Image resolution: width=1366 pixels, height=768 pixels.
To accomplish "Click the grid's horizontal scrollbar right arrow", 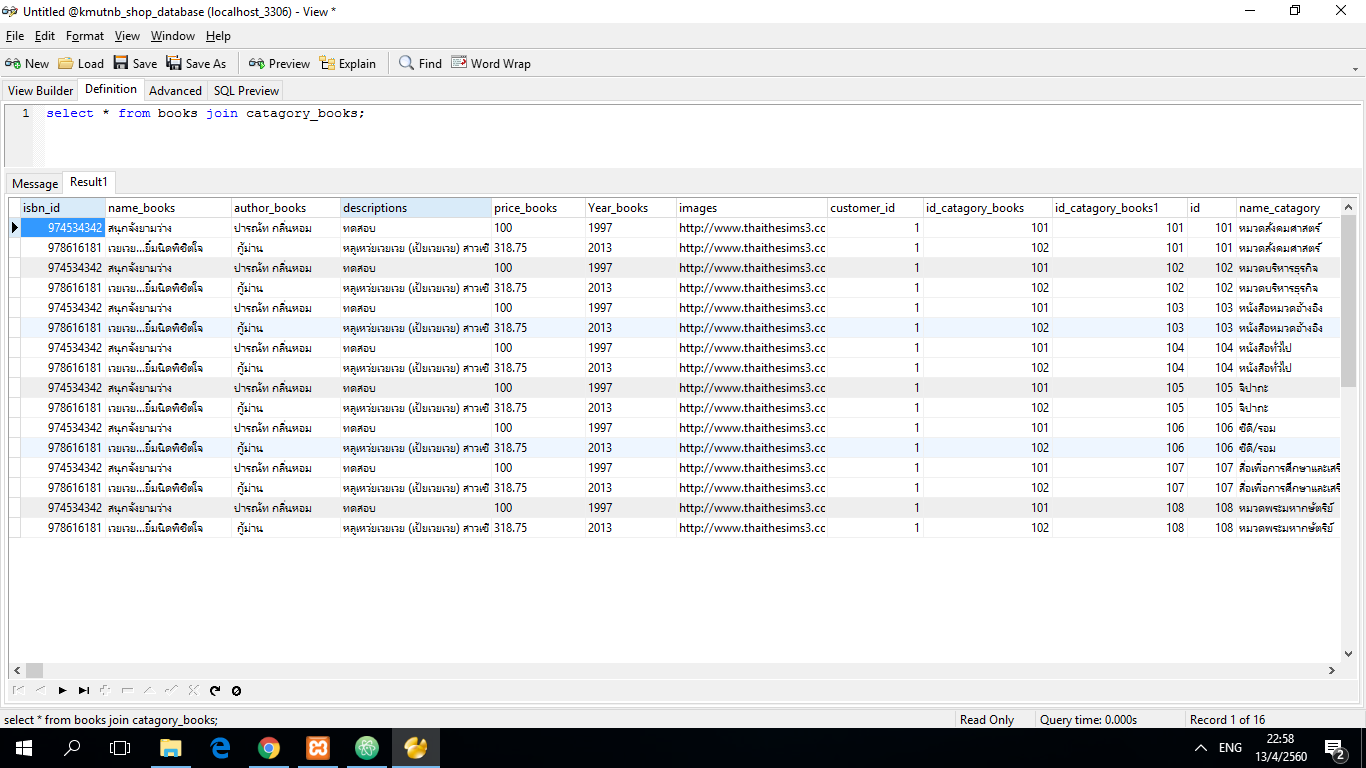I will (1332, 670).
